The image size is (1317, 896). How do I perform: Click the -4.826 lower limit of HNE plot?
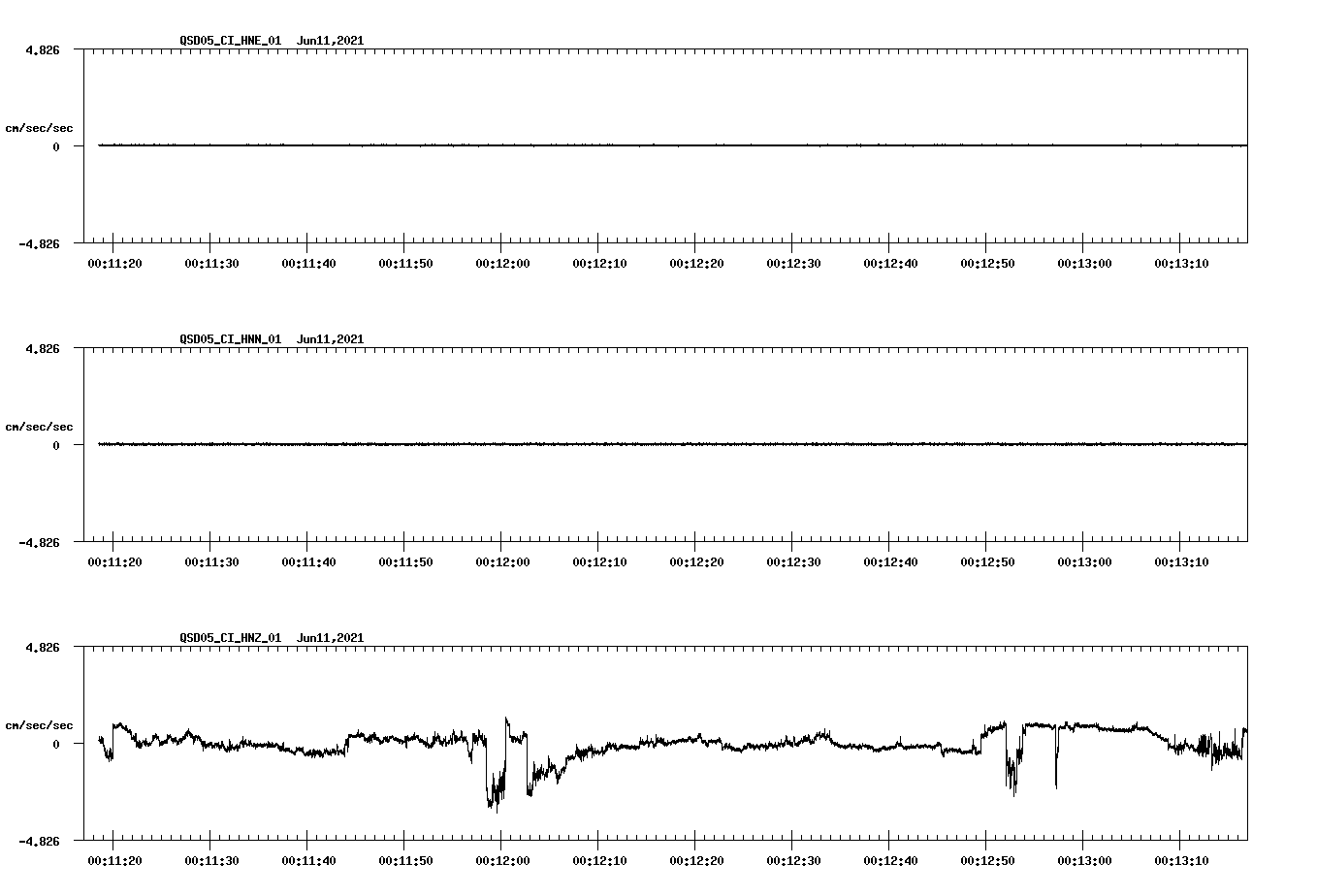[x=39, y=243]
